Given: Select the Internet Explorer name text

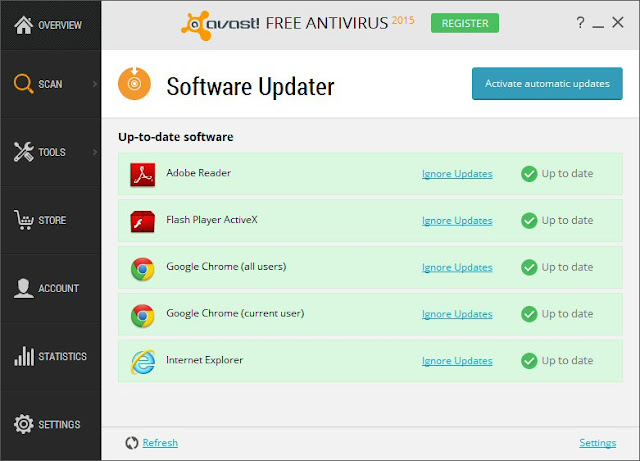Looking at the screenshot, I should (x=204, y=360).
